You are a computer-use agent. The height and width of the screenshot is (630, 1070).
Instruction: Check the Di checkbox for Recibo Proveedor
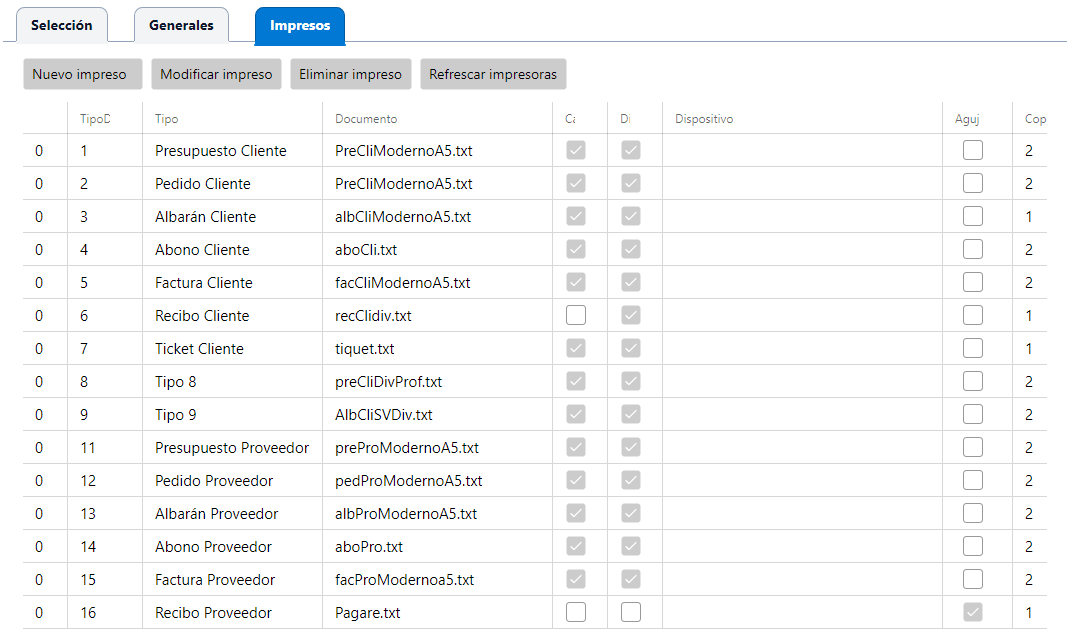[631, 612]
